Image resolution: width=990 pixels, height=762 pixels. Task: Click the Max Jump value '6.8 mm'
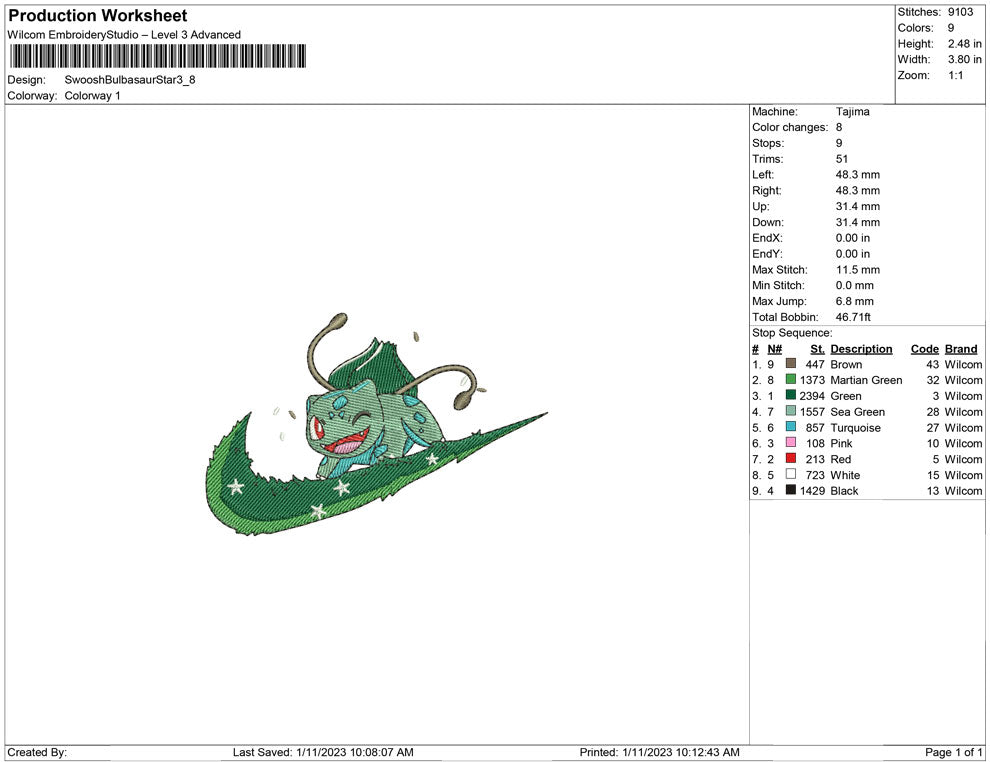pyautogui.click(x=855, y=301)
